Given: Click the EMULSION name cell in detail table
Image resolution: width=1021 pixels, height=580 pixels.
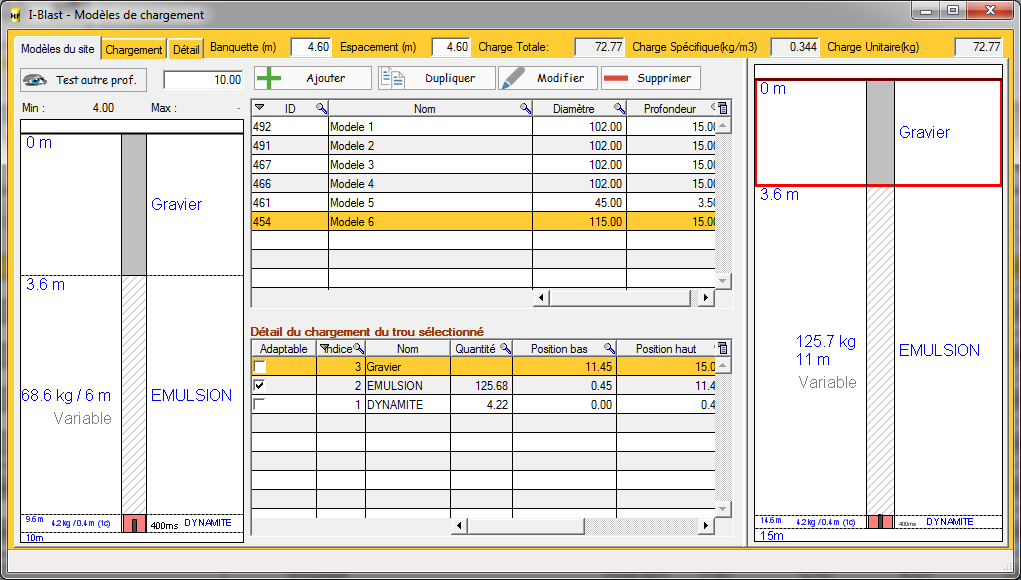Looking at the screenshot, I should [408, 385].
